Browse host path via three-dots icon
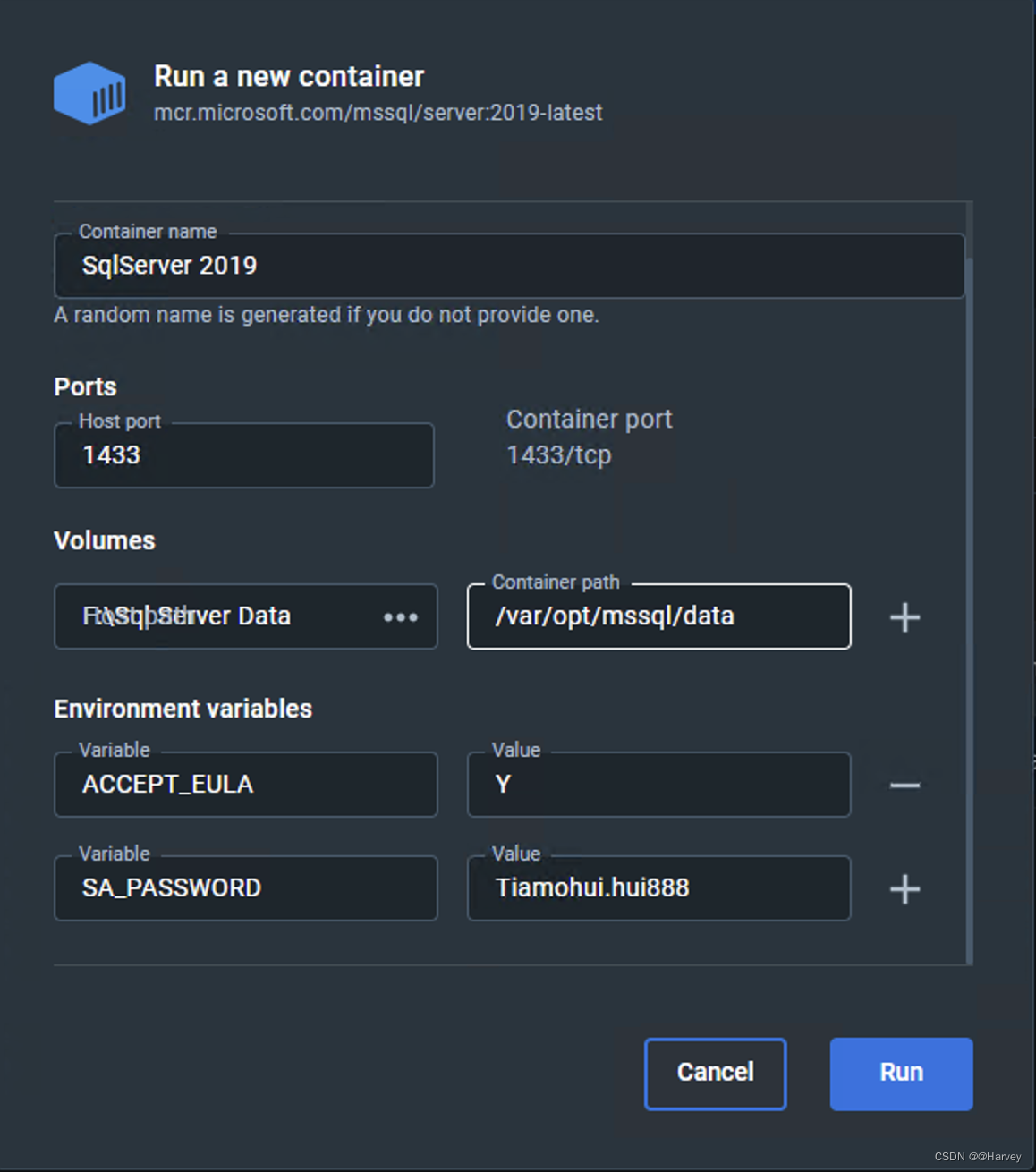 pos(401,616)
